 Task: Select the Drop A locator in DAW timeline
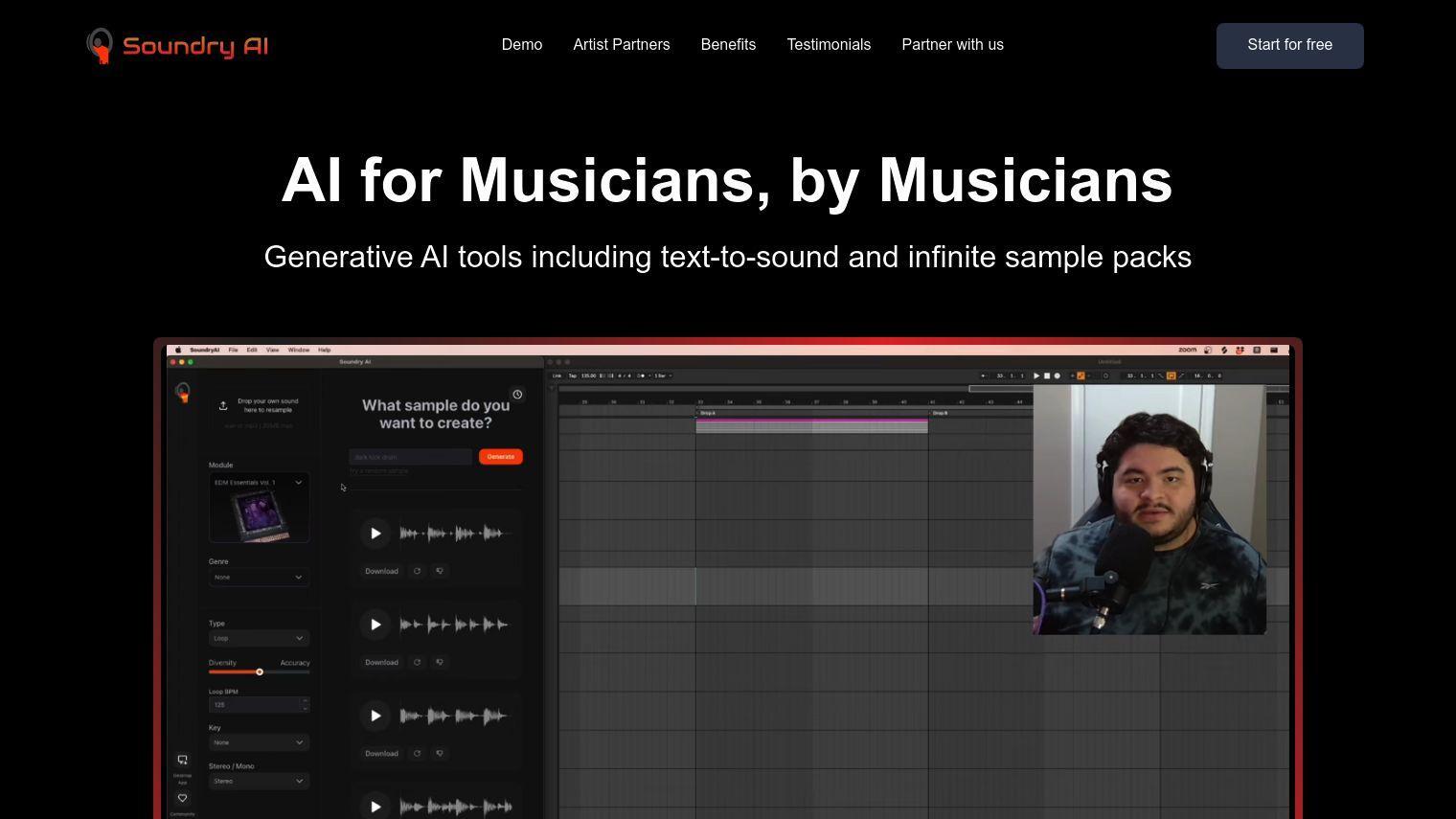pyautogui.click(x=707, y=413)
